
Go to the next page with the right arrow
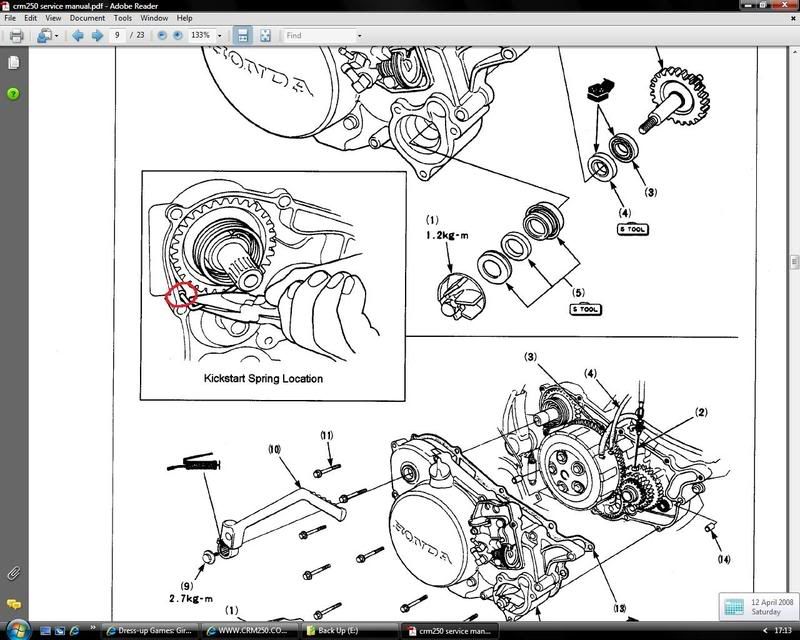point(97,35)
